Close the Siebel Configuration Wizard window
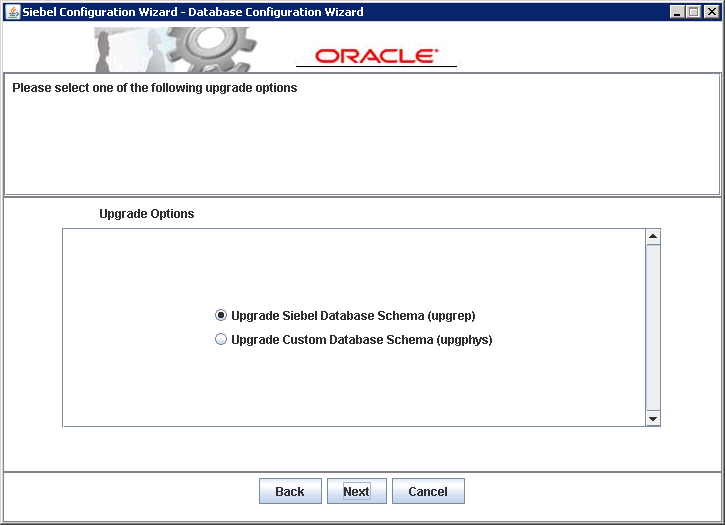 coord(711,12)
